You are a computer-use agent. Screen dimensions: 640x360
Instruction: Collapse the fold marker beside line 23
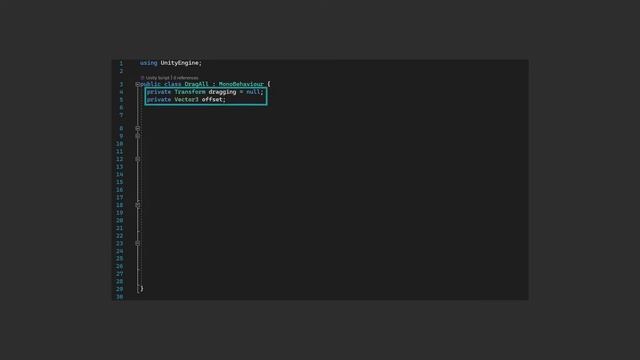click(138, 243)
